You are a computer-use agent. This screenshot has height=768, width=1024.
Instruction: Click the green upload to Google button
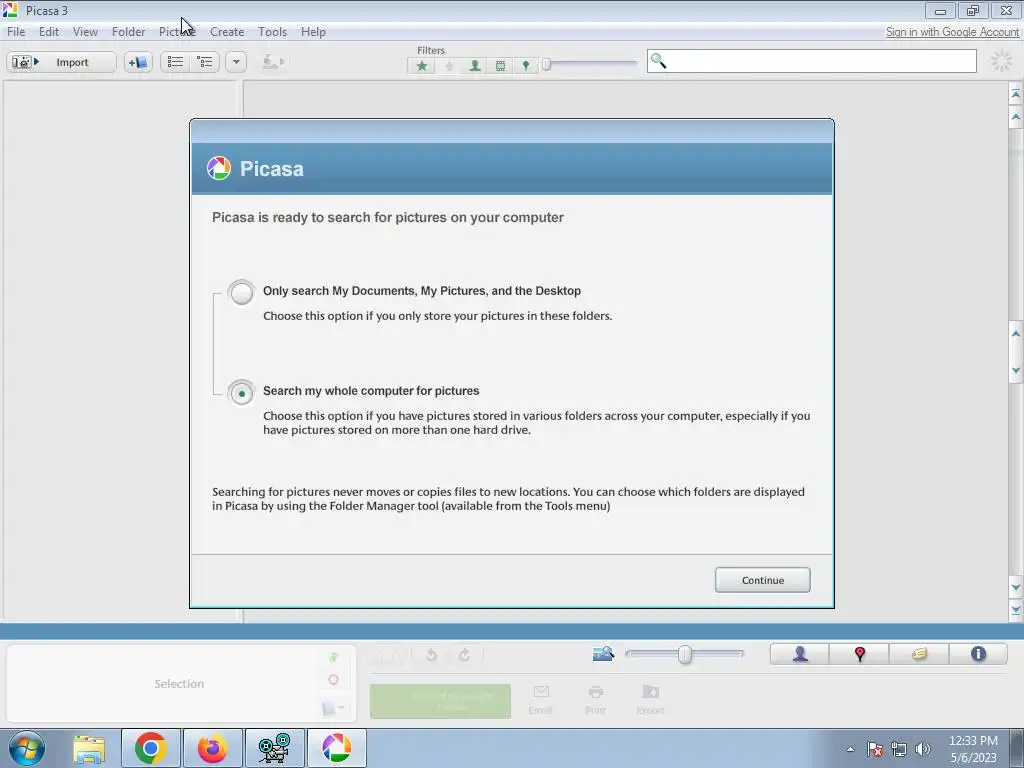tap(440, 701)
